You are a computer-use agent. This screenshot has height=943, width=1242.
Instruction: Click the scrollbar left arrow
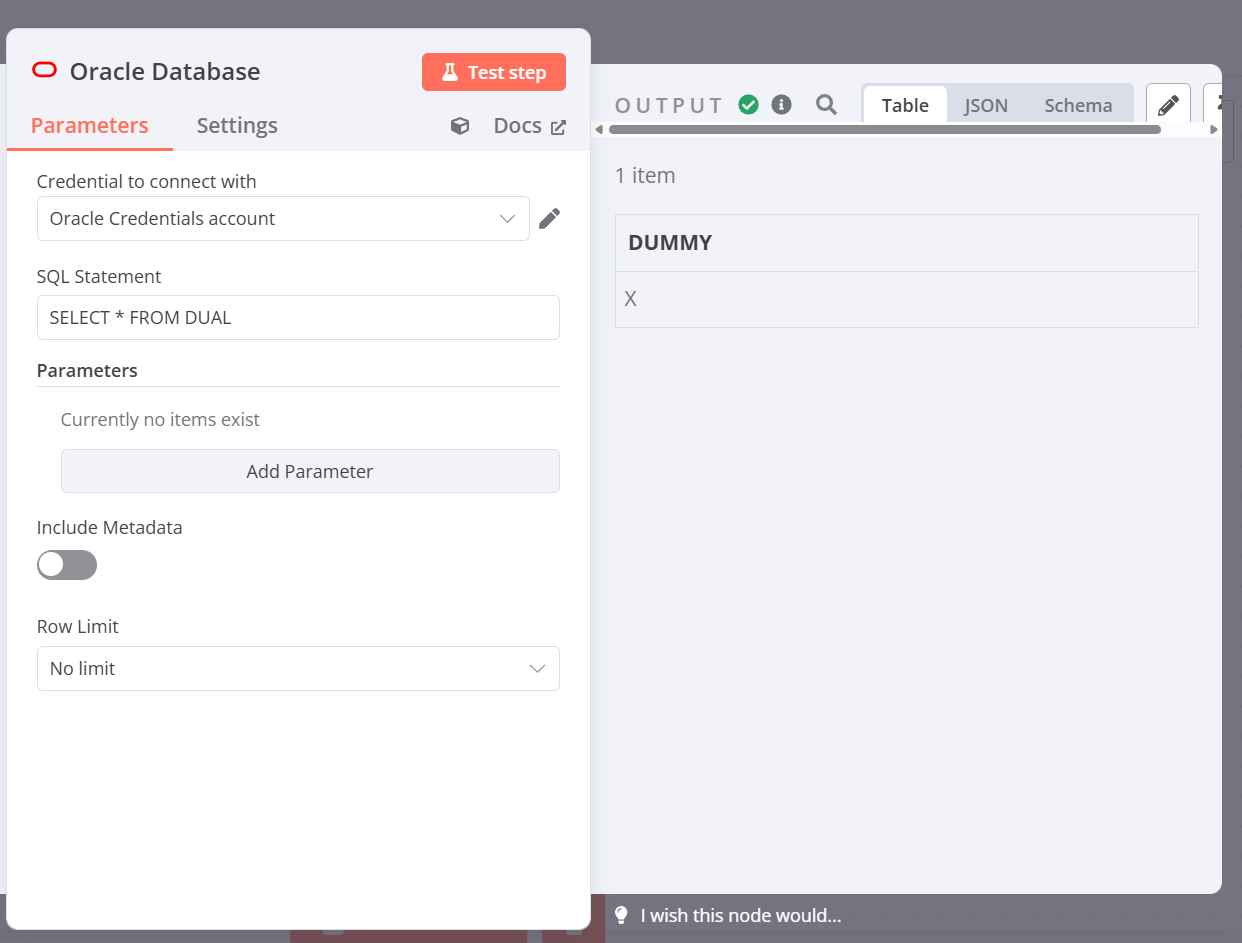[x=600, y=129]
